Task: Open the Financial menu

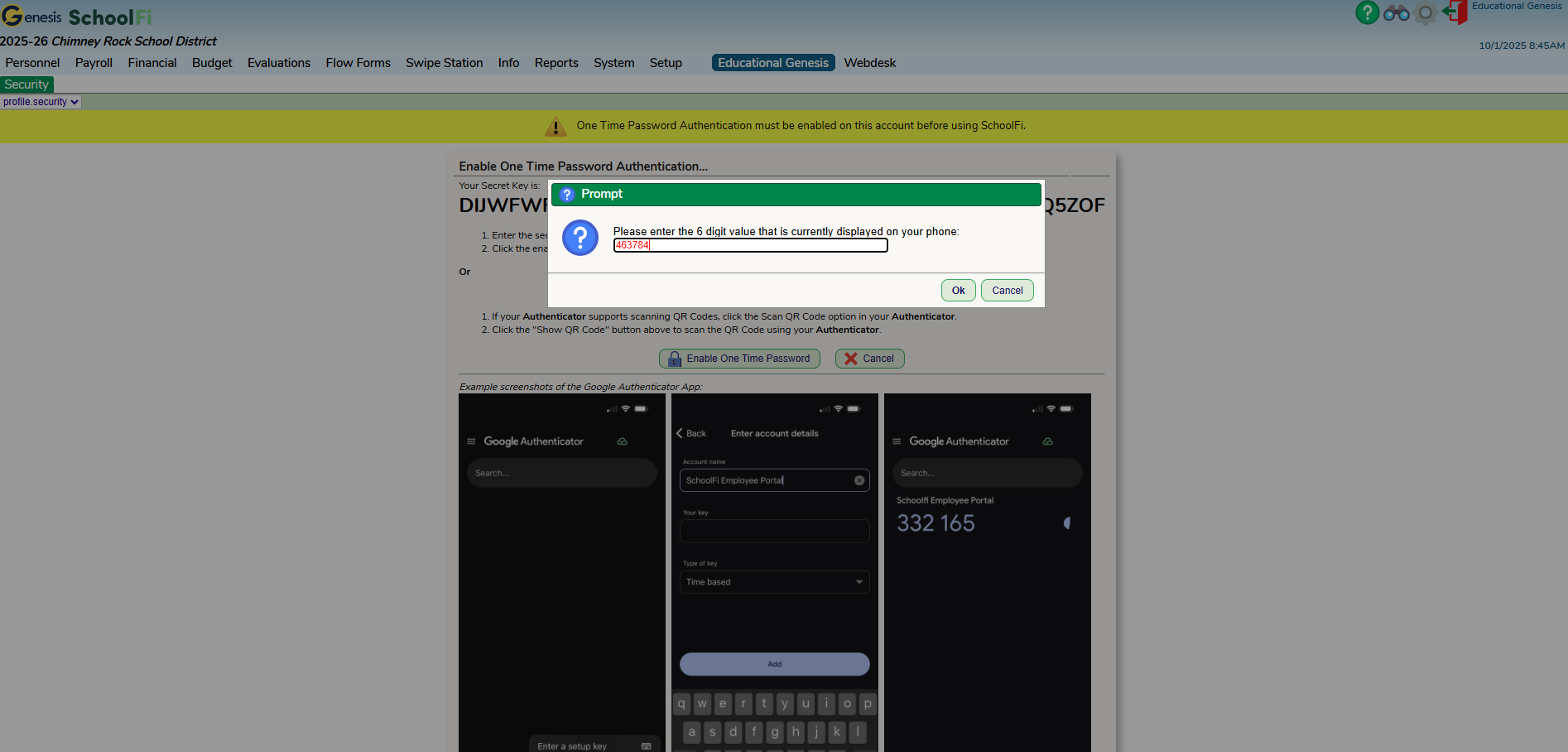Action: pyautogui.click(x=152, y=63)
